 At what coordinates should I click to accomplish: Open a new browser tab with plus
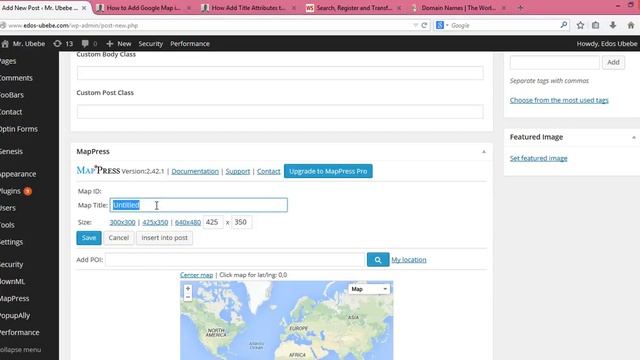(x=520, y=8)
